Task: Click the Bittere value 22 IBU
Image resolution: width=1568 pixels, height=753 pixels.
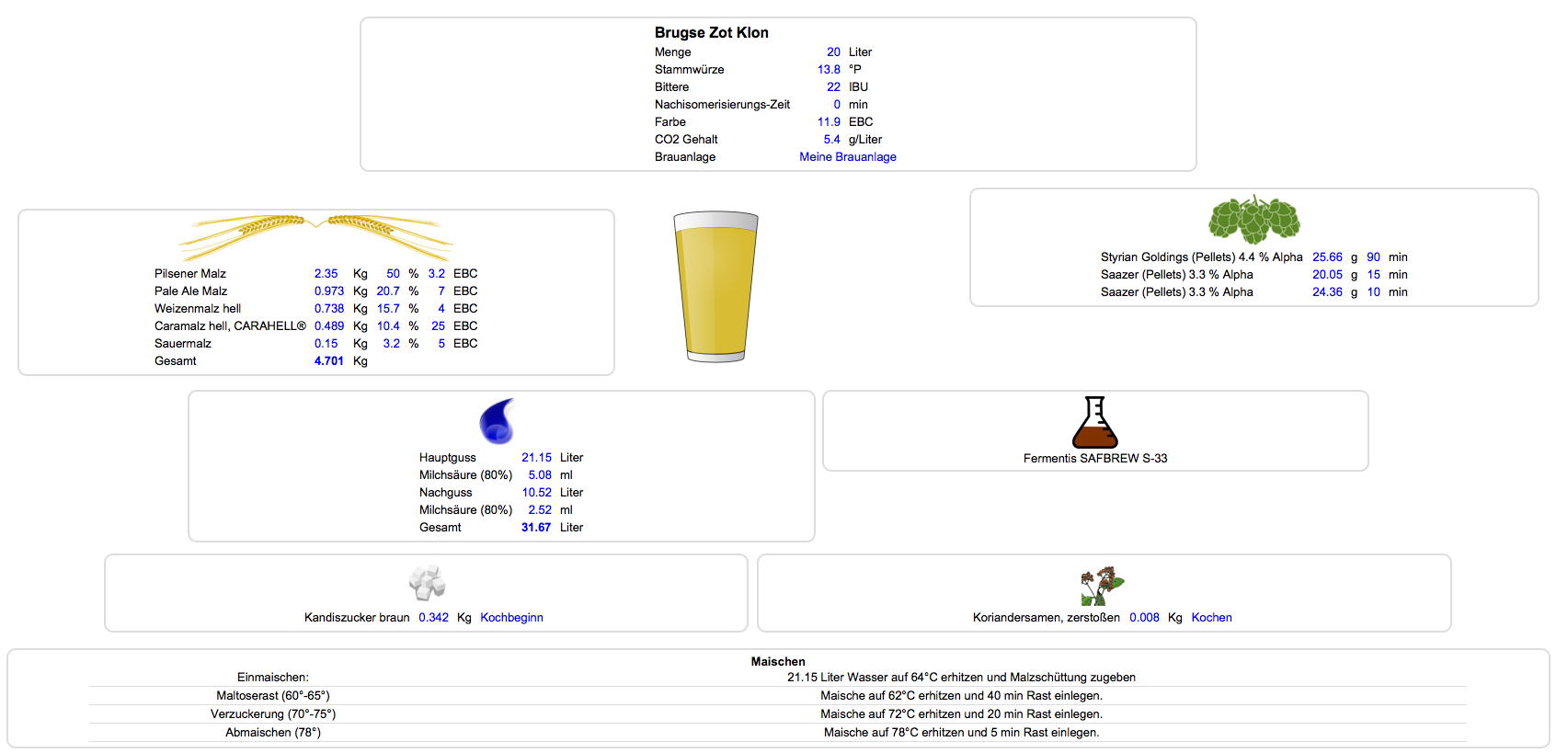Action: [x=833, y=87]
